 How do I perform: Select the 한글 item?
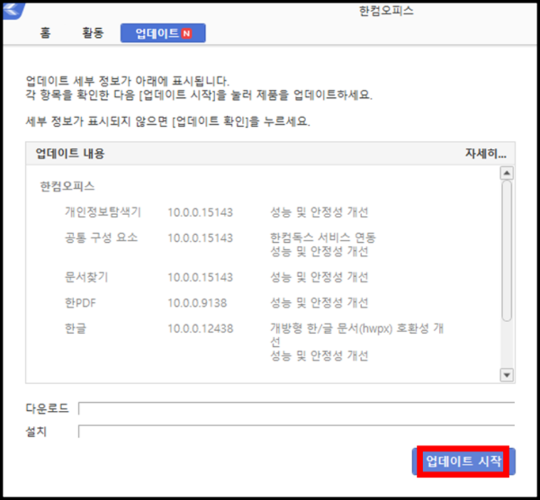pyautogui.click(x=75, y=329)
